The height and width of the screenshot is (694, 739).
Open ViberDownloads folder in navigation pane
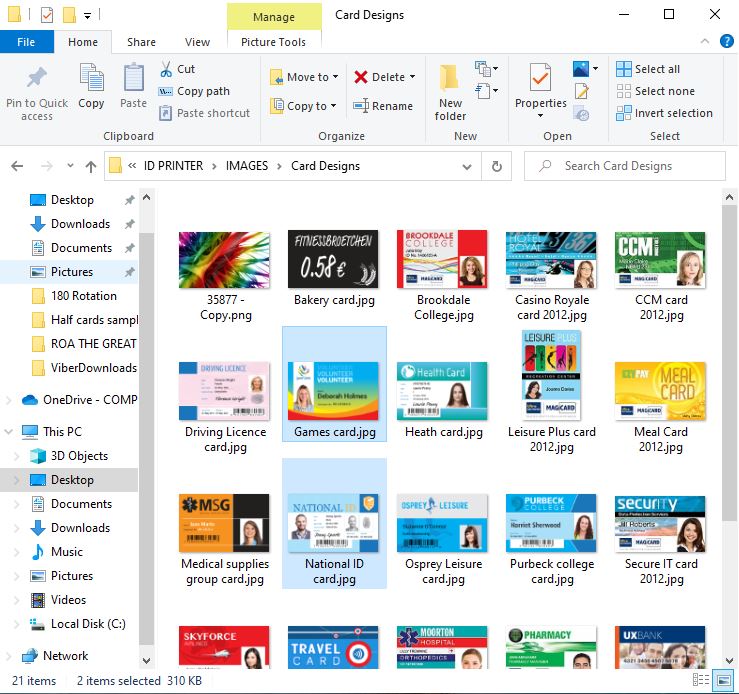[x=93, y=368]
